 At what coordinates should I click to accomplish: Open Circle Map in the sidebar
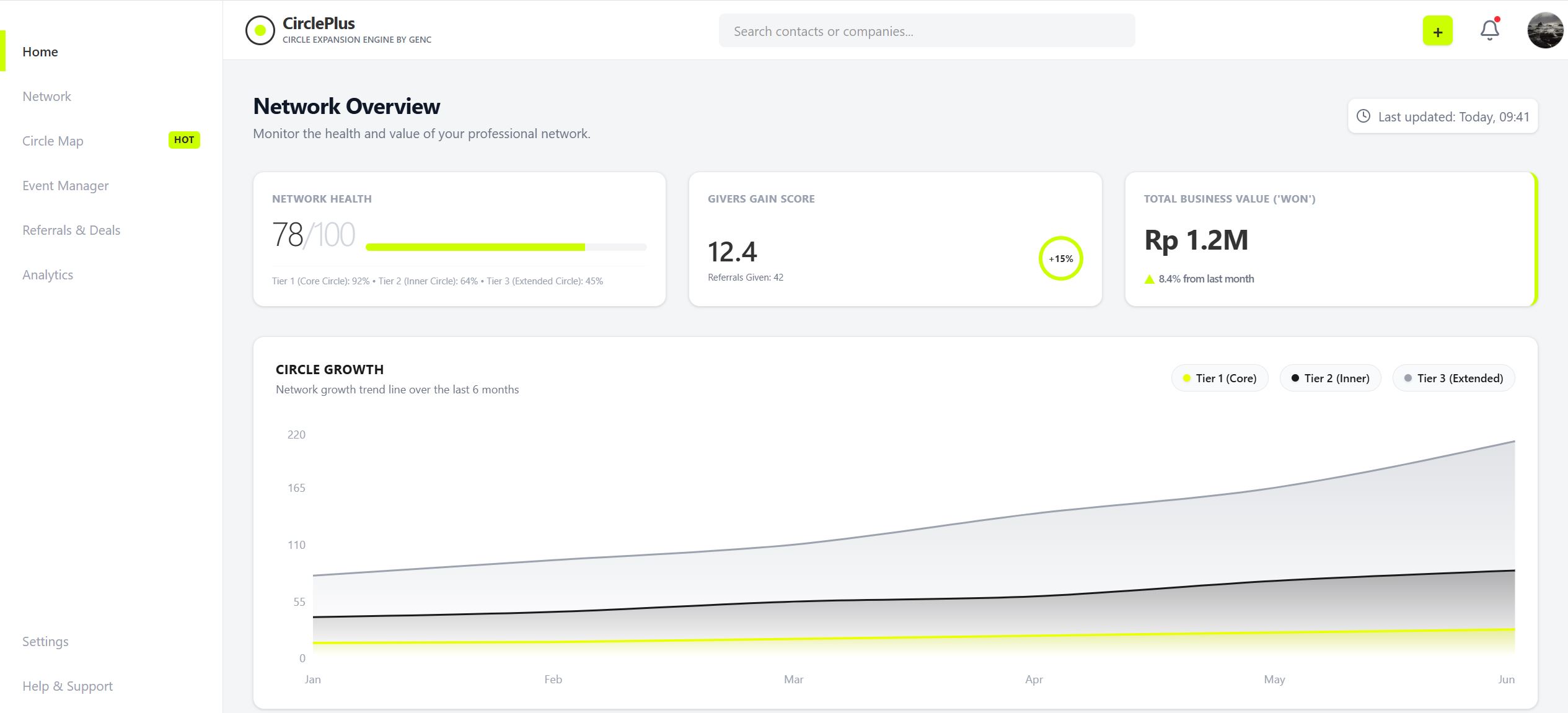pos(53,141)
